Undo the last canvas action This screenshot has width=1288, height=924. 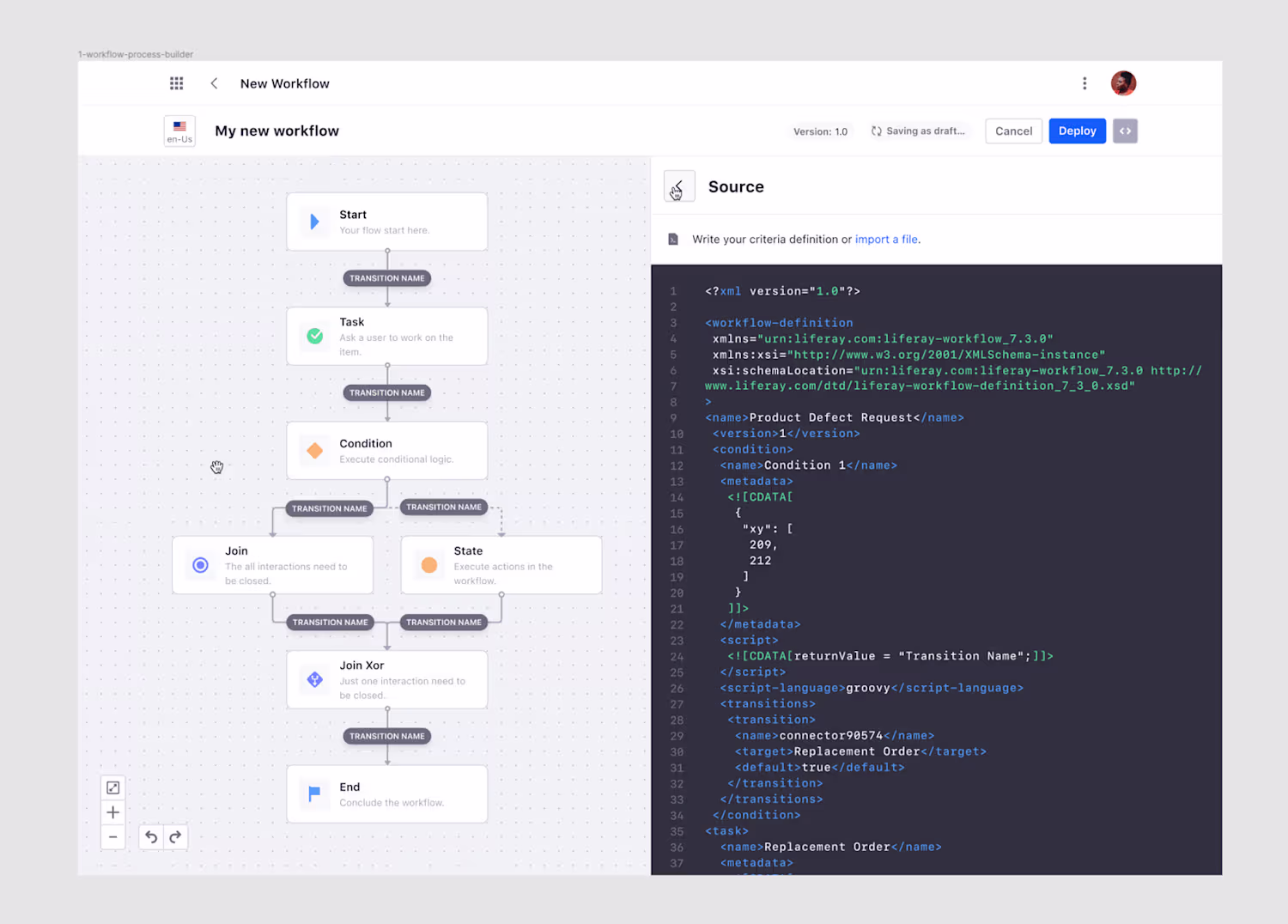click(151, 837)
